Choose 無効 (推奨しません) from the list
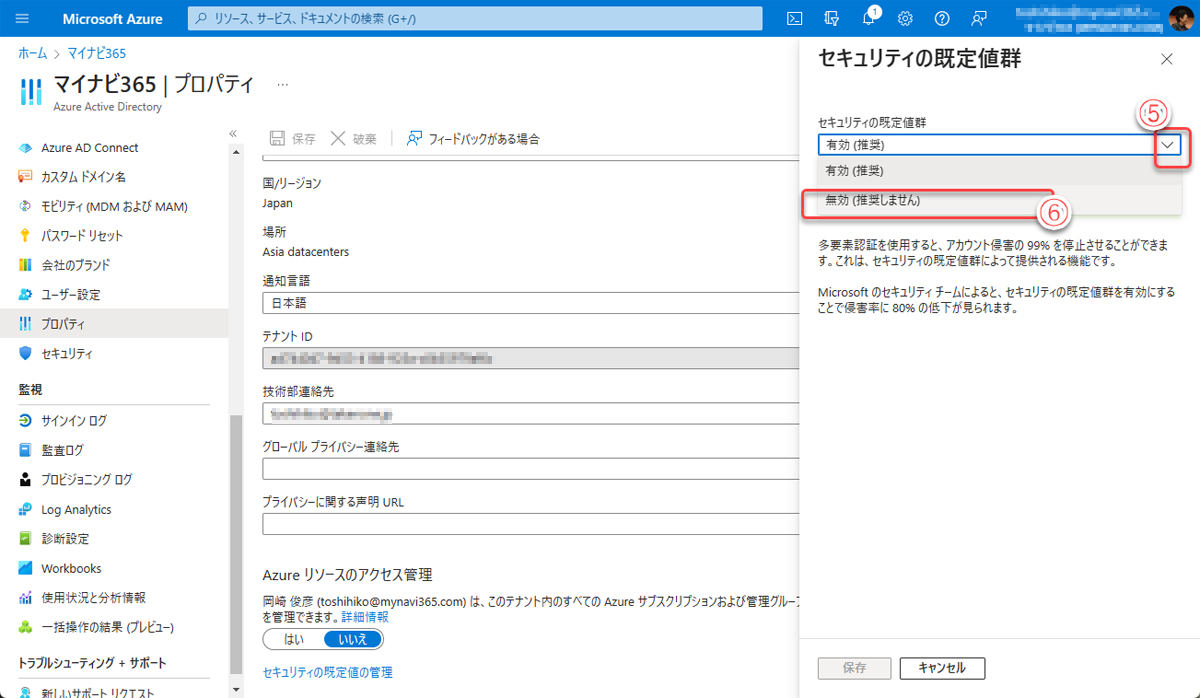The height and width of the screenshot is (698, 1200). click(1000, 200)
